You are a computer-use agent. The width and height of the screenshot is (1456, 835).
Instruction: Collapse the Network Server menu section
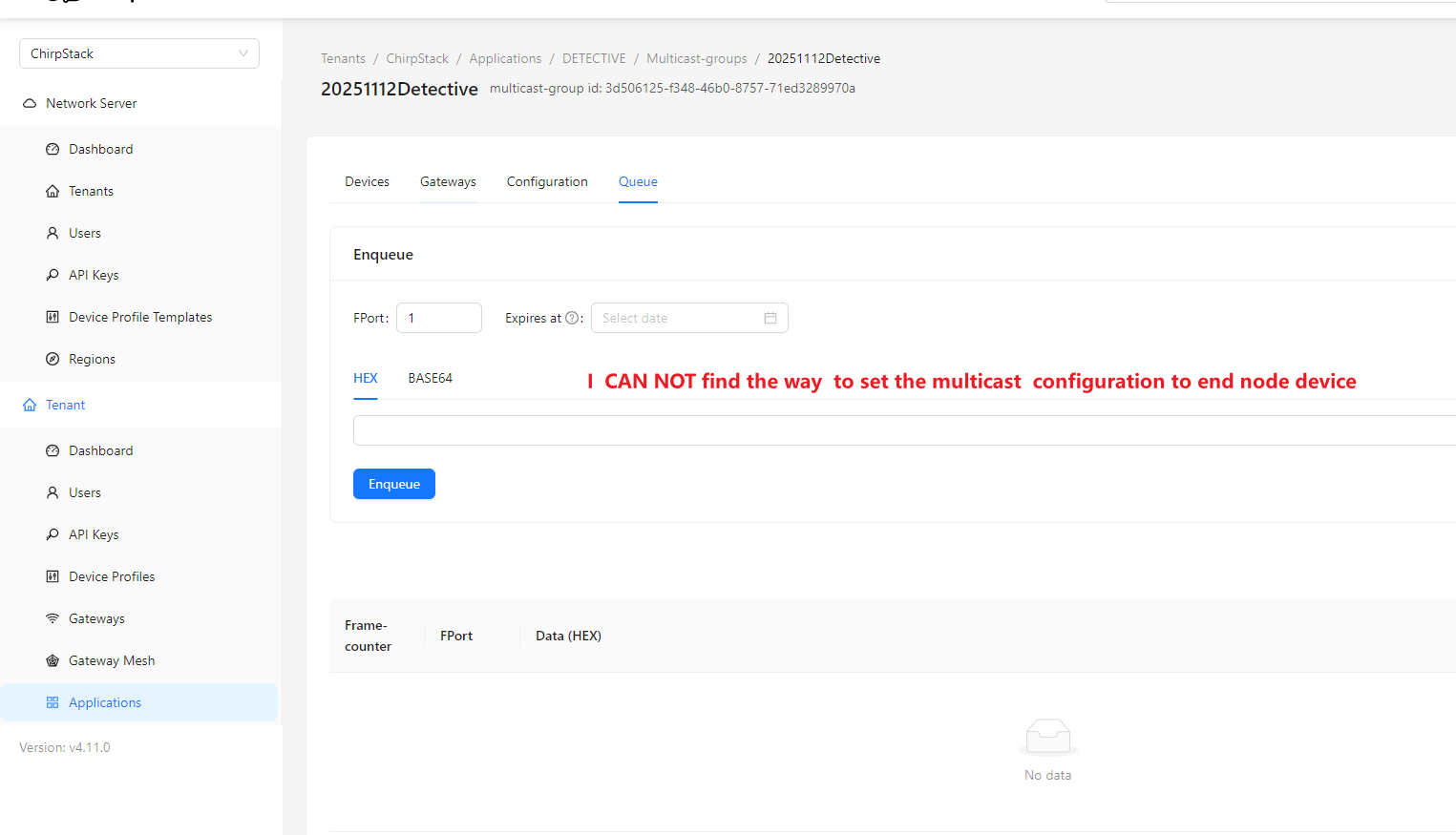(91, 103)
